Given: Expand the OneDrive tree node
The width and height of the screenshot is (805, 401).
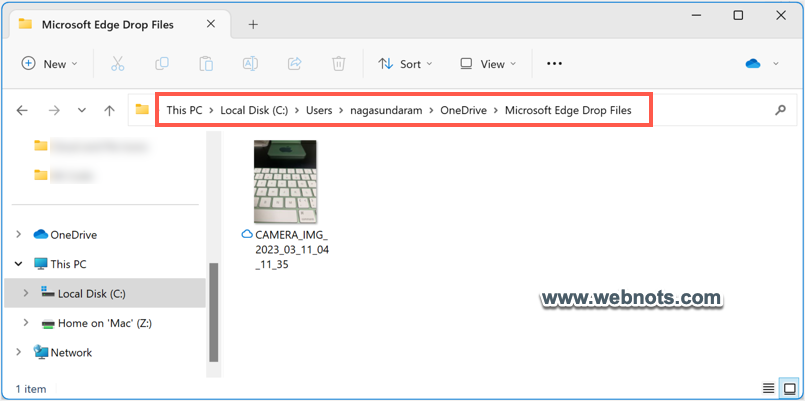Looking at the screenshot, I should coord(18,235).
